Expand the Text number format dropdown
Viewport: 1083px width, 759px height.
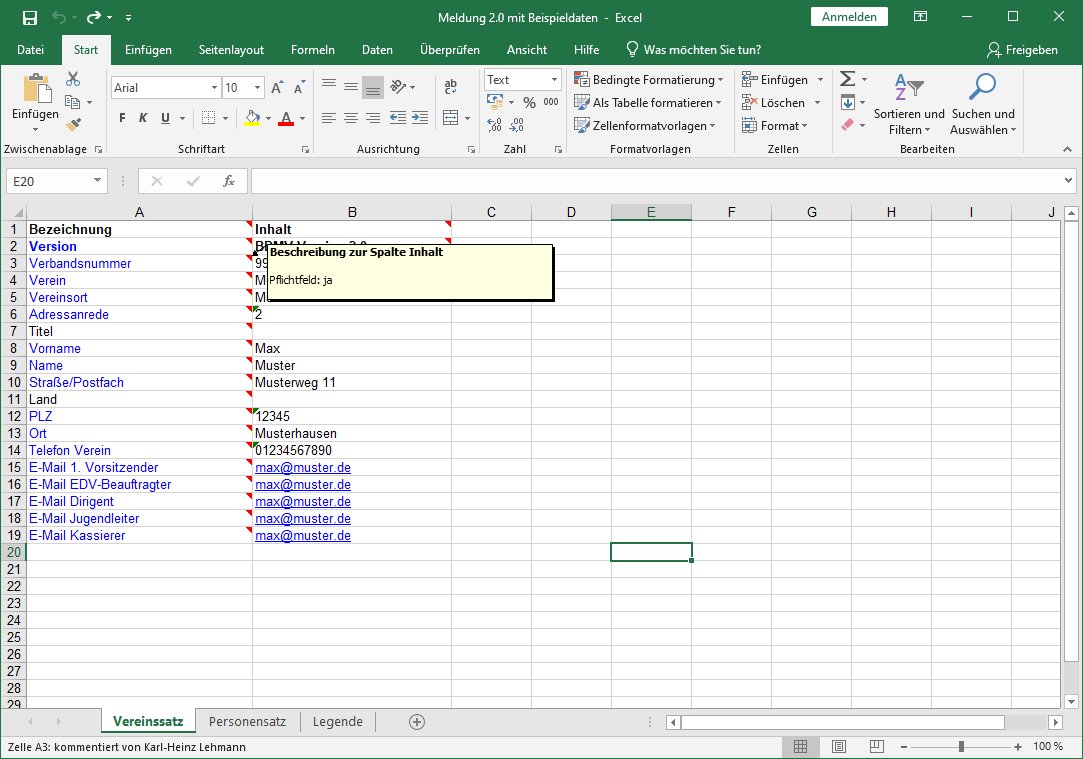click(554, 80)
